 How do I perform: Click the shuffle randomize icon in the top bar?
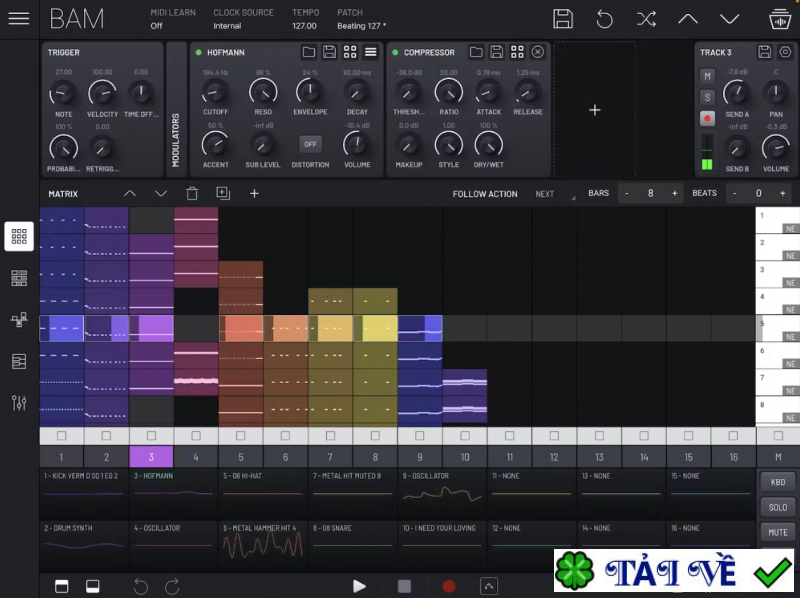(646, 19)
